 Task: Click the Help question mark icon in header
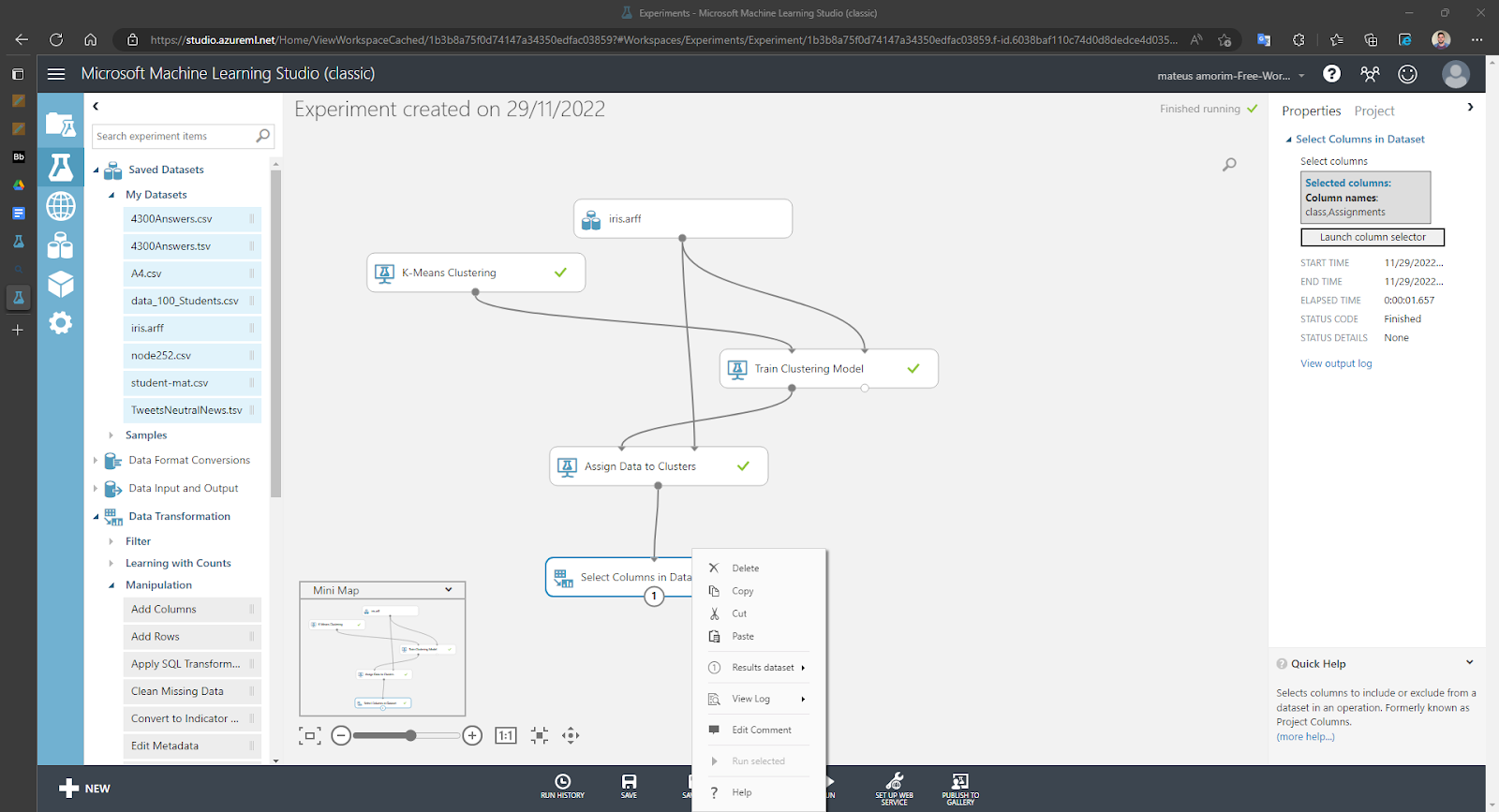[x=1331, y=74]
